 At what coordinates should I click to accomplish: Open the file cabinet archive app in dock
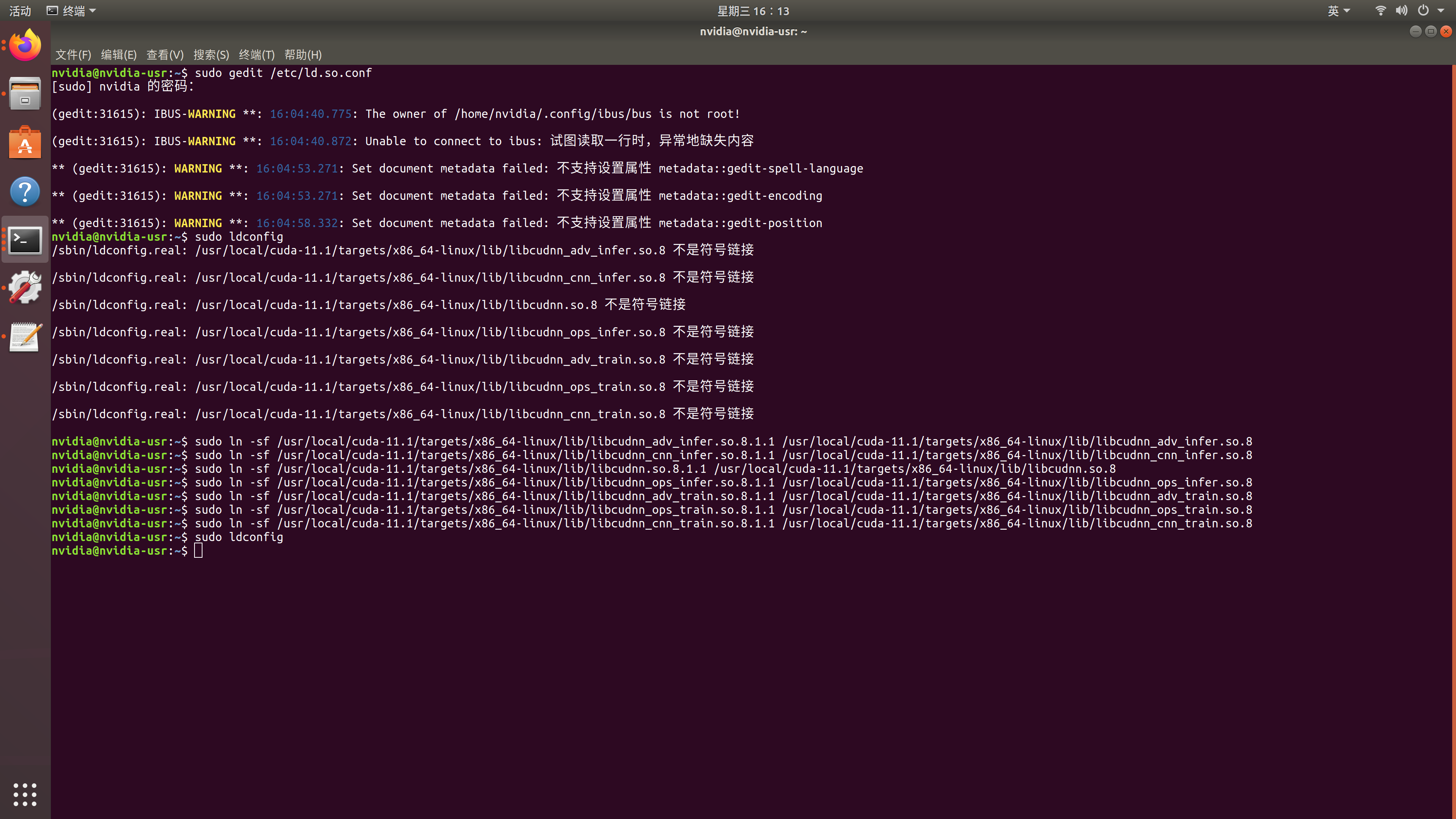click(x=24, y=93)
